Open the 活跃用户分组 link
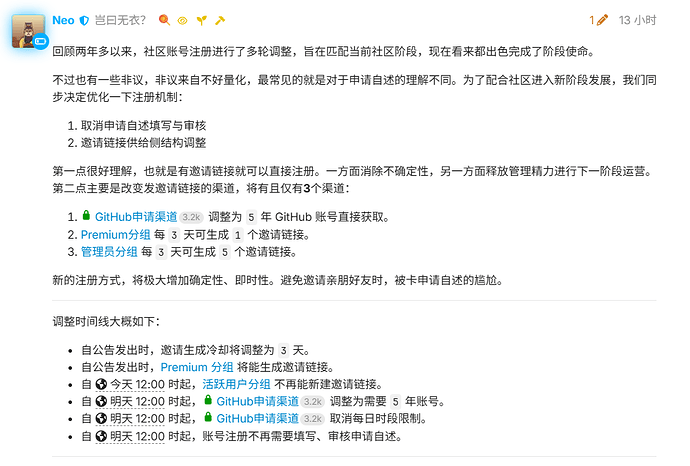The width and height of the screenshot is (690, 466). pos(236,385)
